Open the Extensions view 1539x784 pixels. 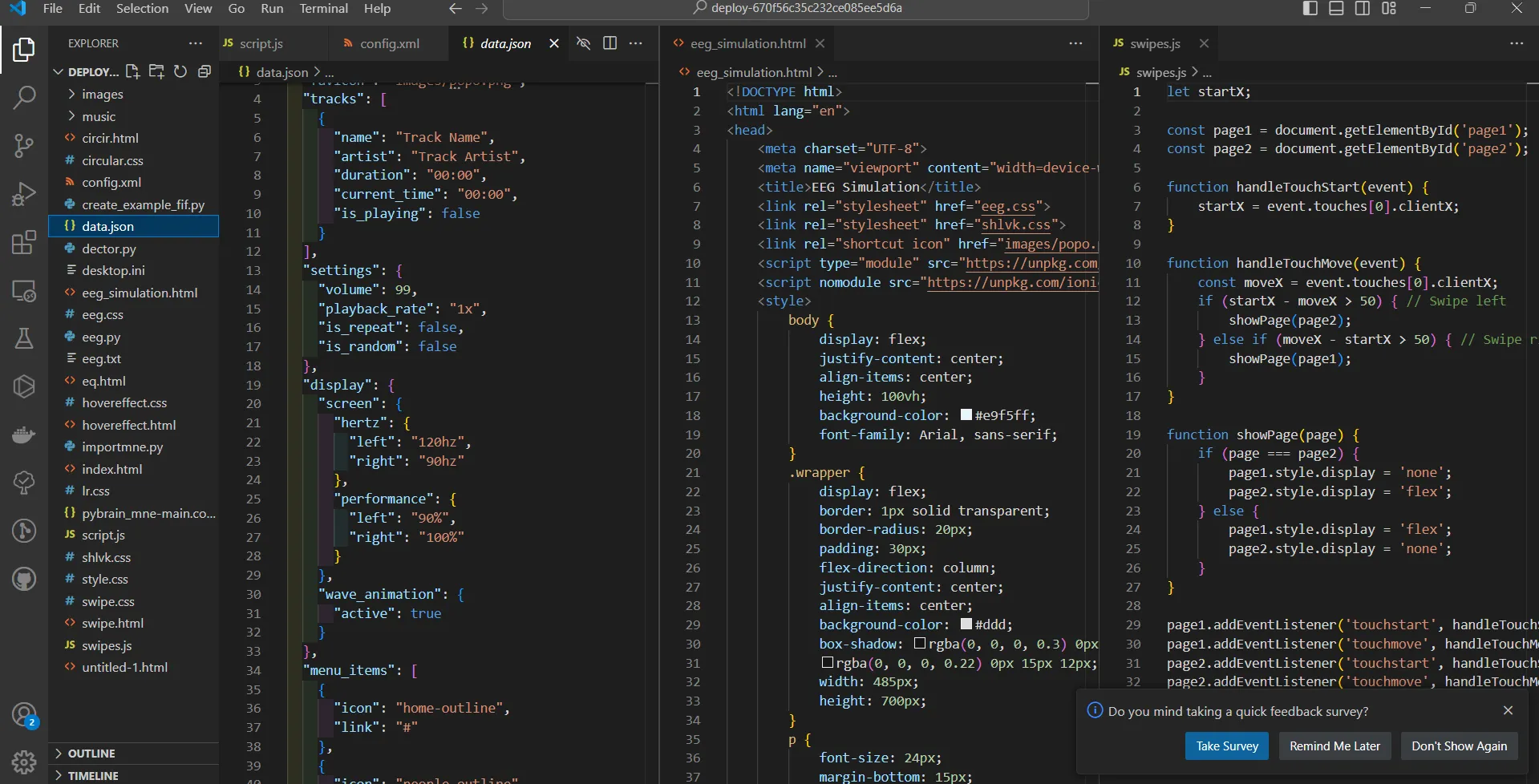coord(24,242)
